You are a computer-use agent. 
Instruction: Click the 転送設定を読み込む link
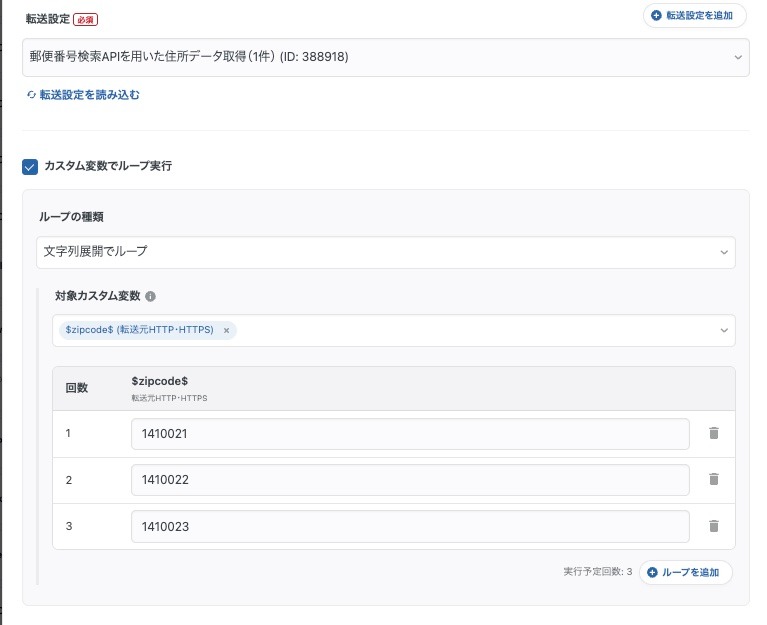(89, 95)
